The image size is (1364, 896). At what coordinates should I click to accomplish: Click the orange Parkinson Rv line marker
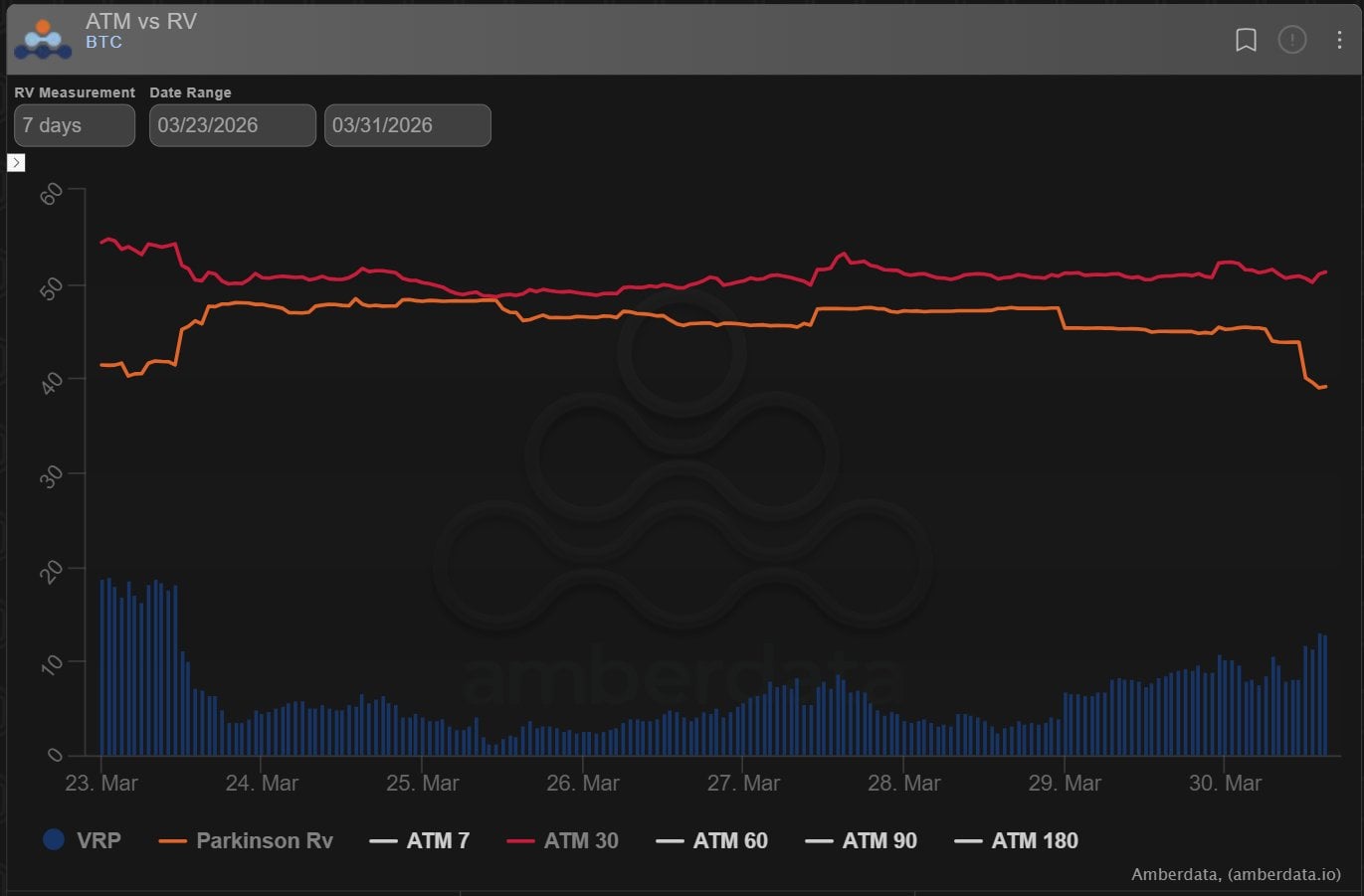(173, 841)
